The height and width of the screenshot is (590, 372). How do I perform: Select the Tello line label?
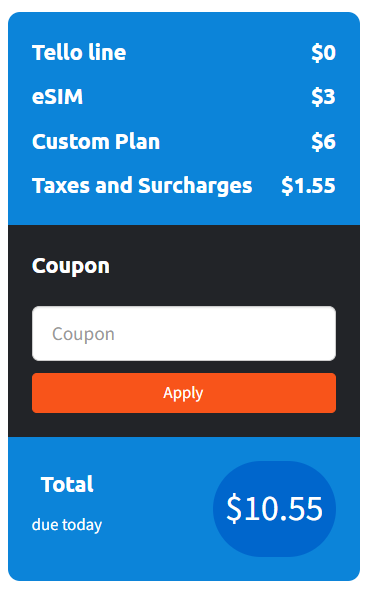[x=79, y=52]
